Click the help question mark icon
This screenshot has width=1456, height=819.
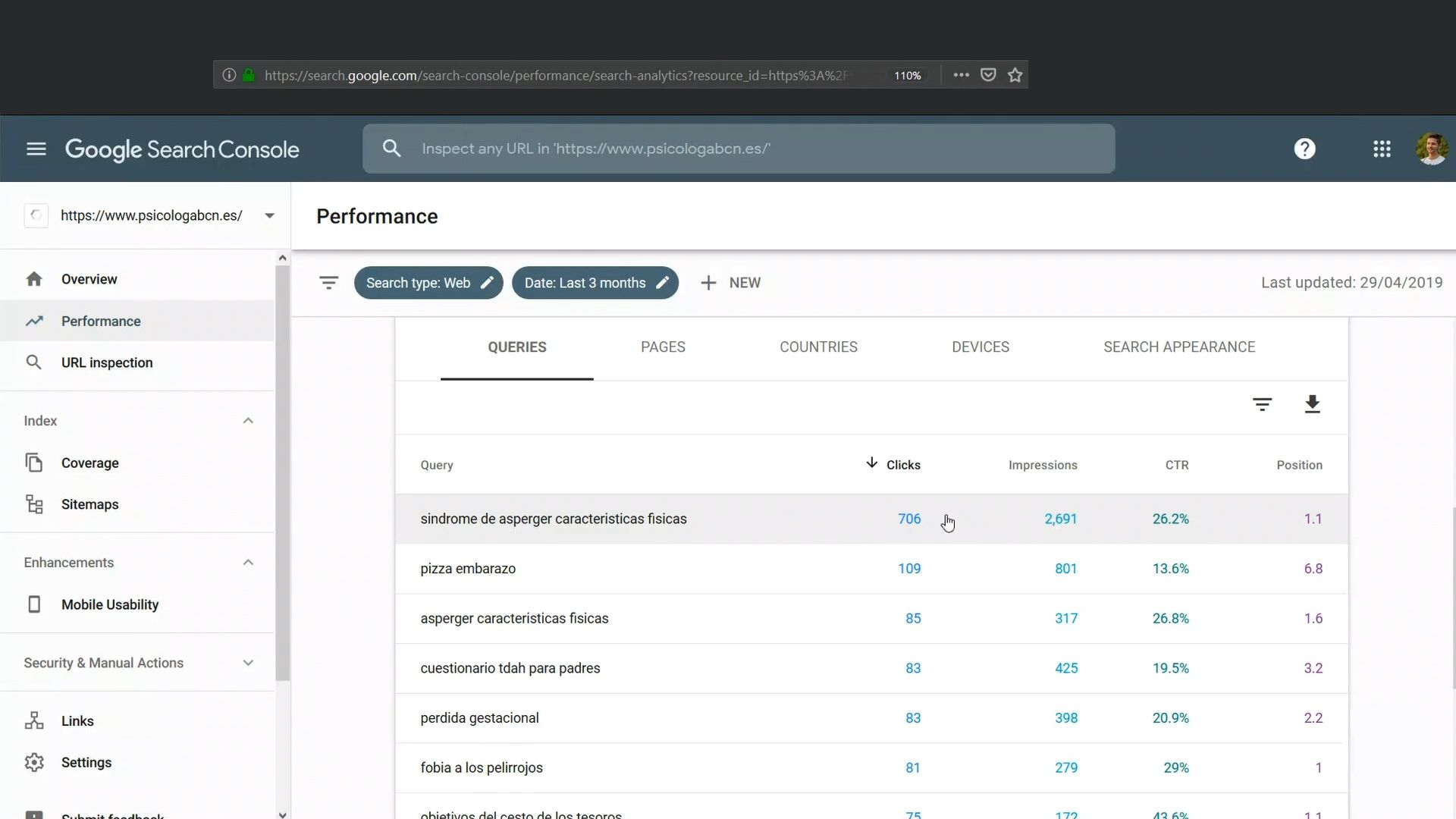(x=1304, y=149)
